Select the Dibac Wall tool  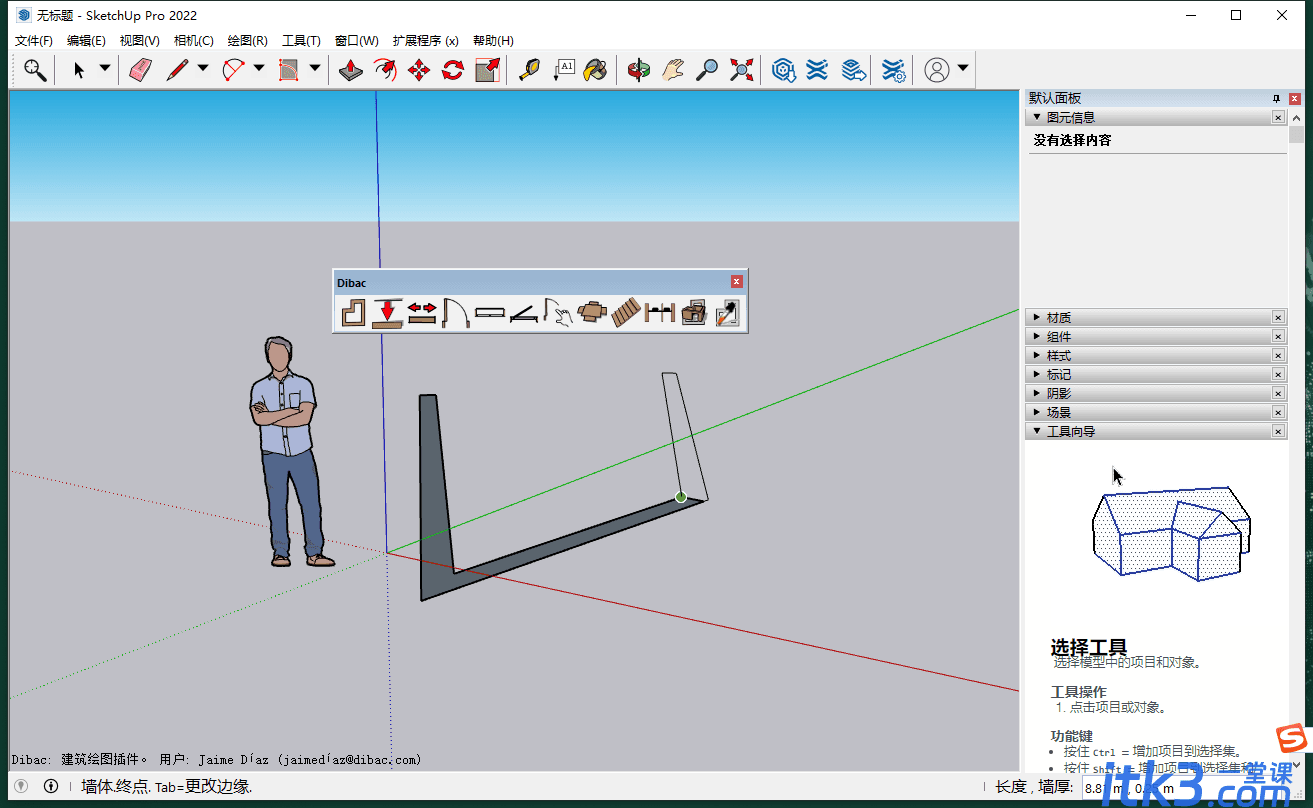(x=353, y=313)
